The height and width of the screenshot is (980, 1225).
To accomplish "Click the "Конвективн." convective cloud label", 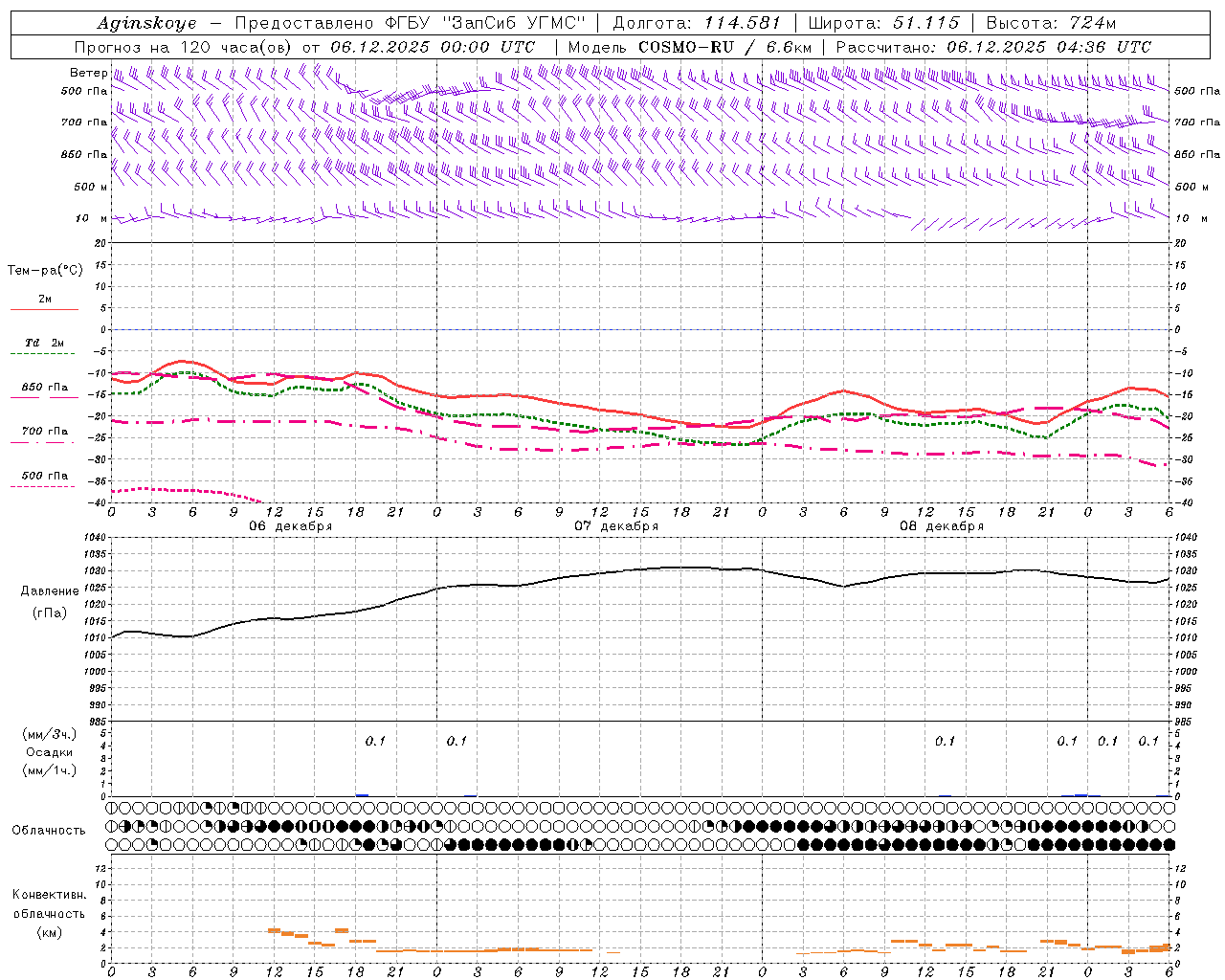I will point(49,895).
